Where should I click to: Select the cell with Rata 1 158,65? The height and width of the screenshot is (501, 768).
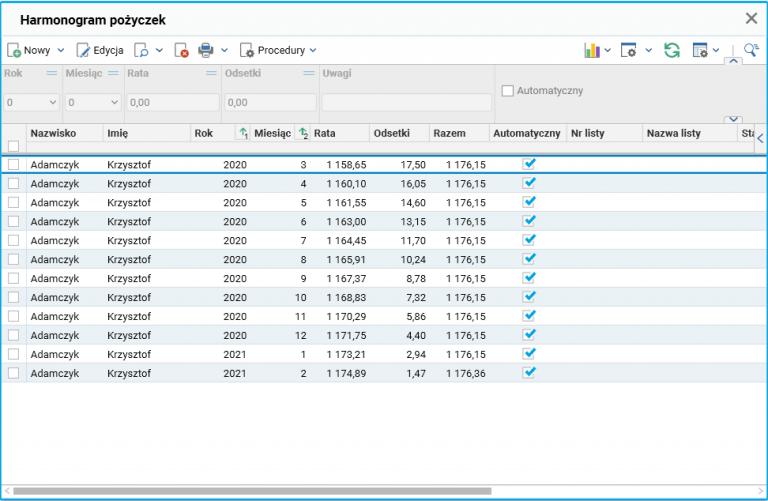click(346, 165)
